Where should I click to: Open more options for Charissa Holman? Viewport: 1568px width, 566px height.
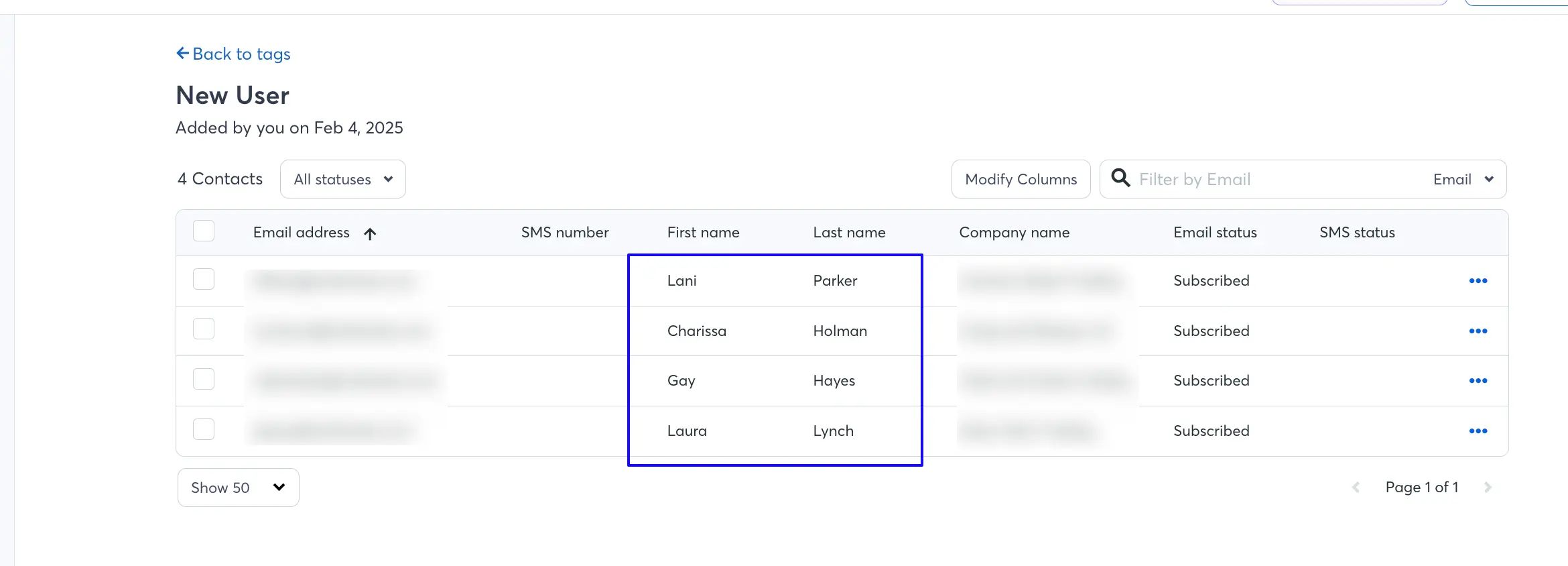point(1478,331)
